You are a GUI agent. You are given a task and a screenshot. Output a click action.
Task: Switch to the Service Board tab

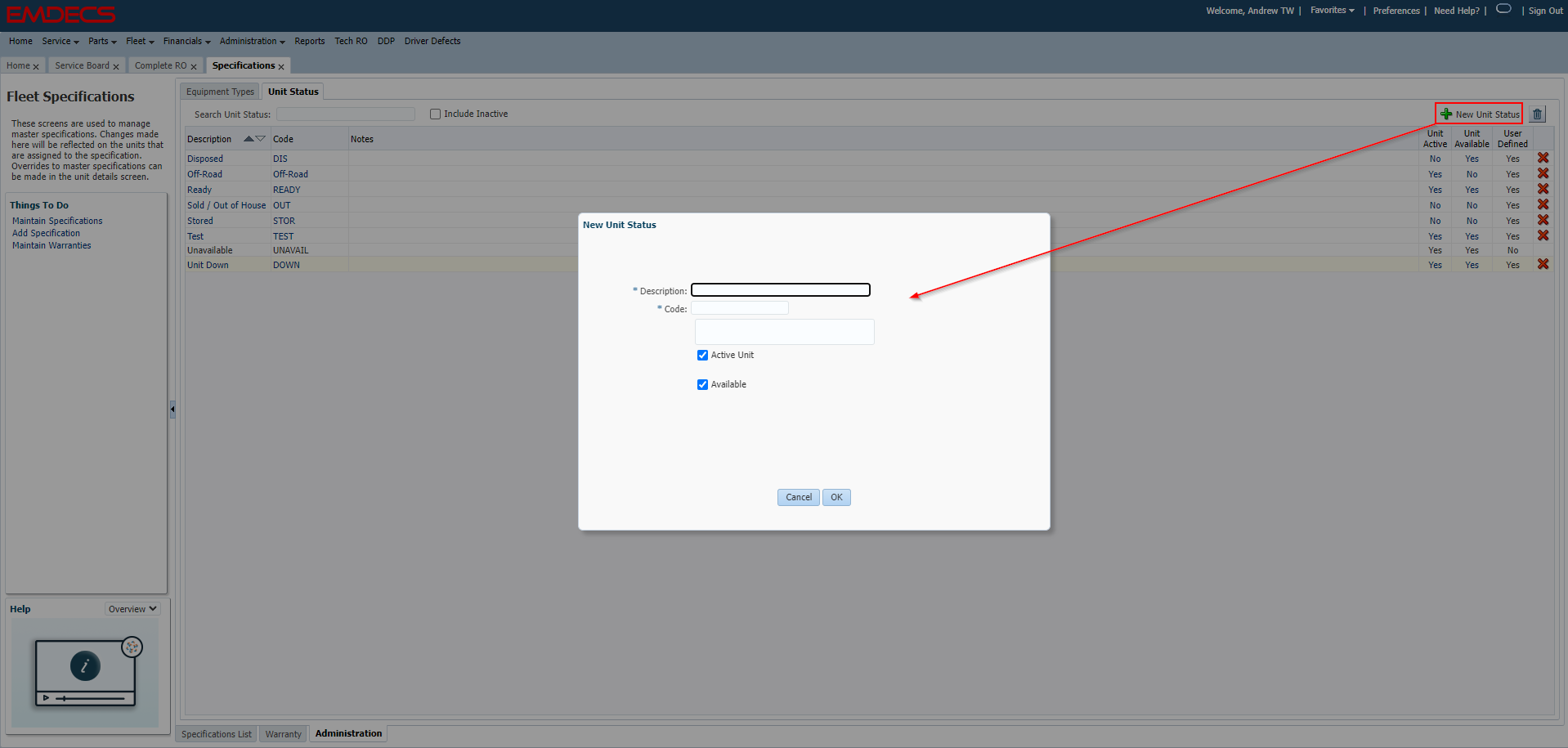pyautogui.click(x=82, y=65)
